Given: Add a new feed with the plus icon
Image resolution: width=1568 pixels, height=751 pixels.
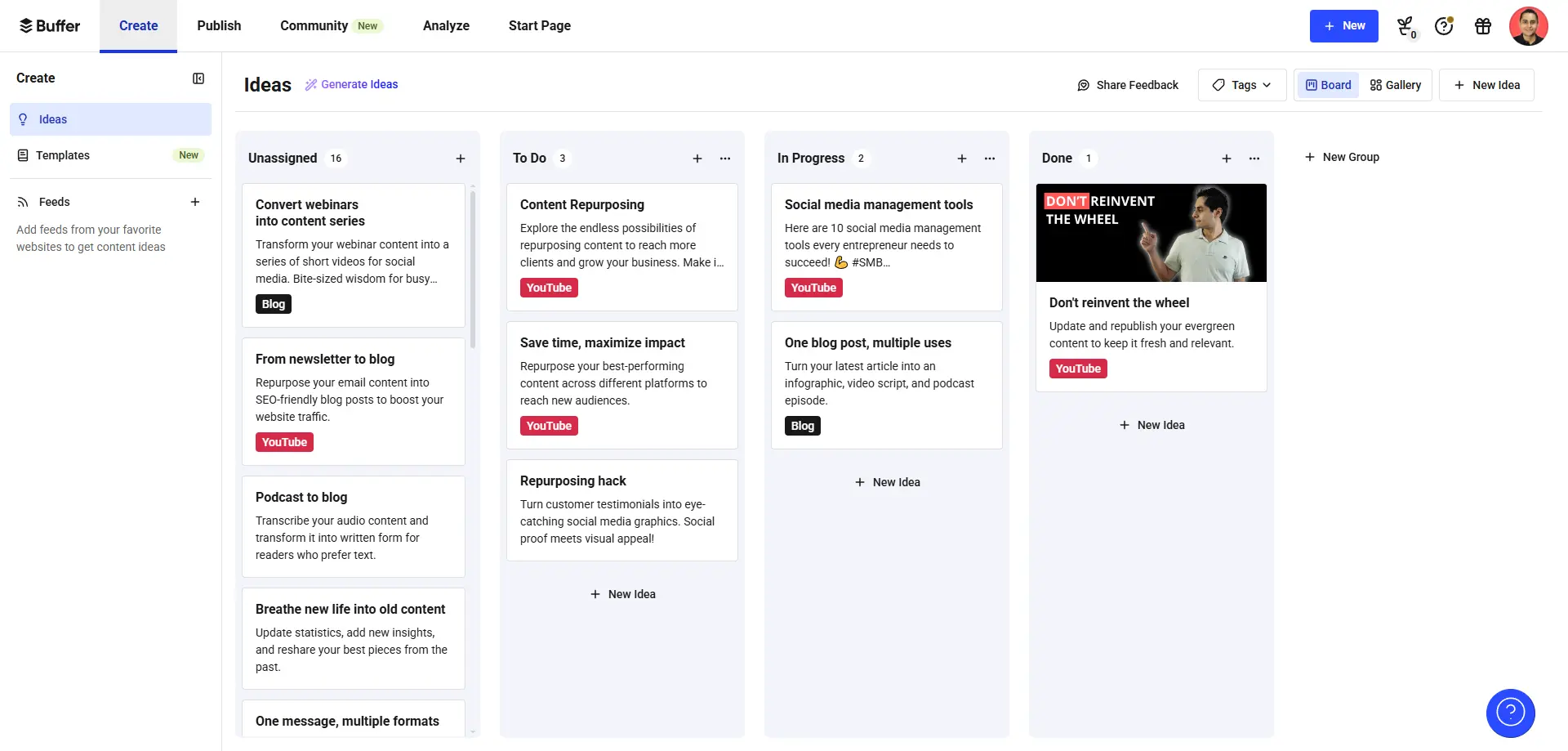Looking at the screenshot, I should pyautogui.click(x=195, y=201).
